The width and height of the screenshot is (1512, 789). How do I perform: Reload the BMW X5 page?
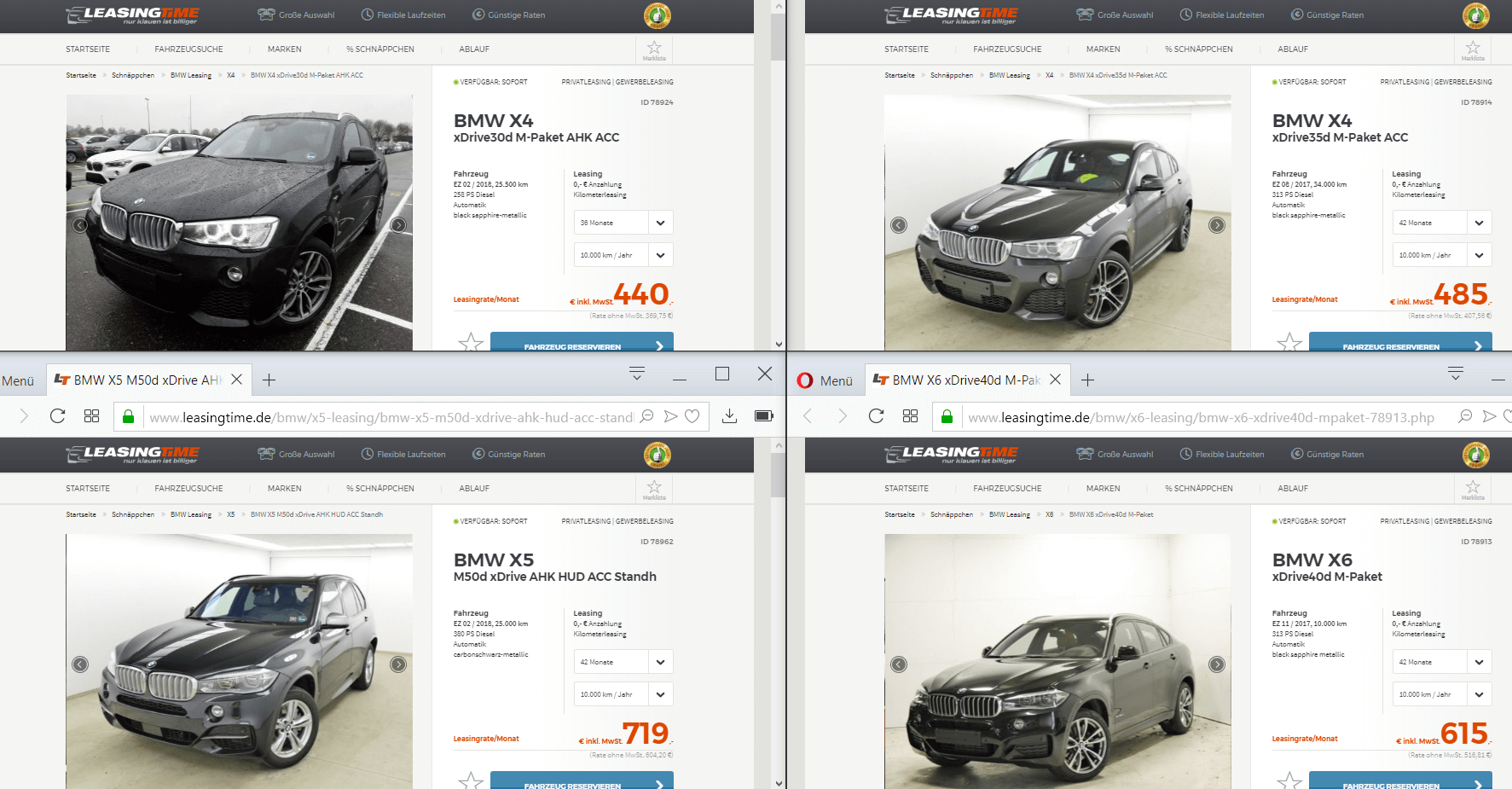click(57, 416)
